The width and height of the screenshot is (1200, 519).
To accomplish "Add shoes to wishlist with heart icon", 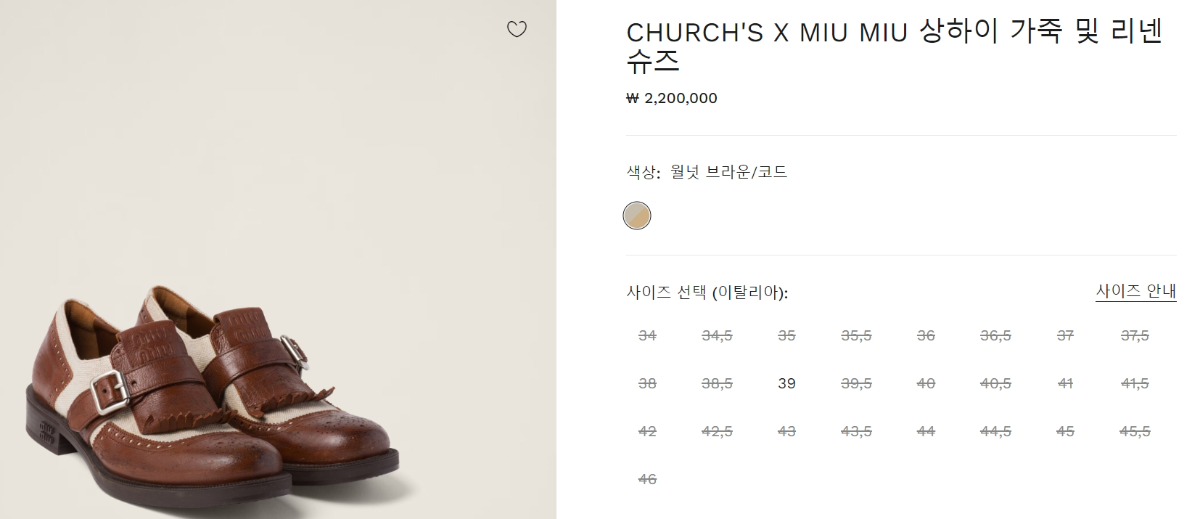I will tap(516, 29).
